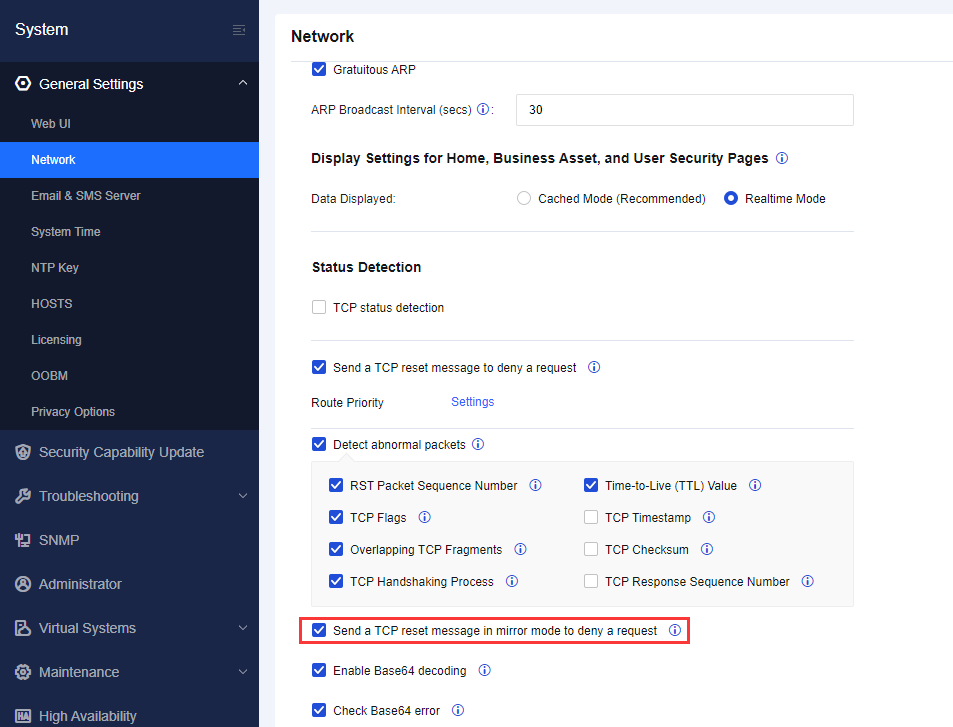Open the Licensing page

[56, 340]
